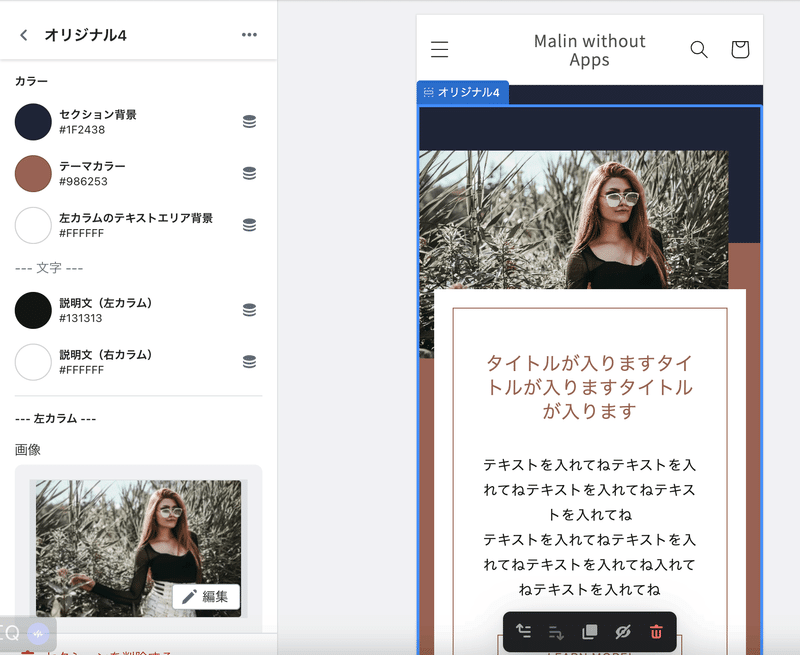Image resolution: width=800 pixels, height=655 pixels.
Task: Click the オリジナル4 panel title
Action: point(86,35)
